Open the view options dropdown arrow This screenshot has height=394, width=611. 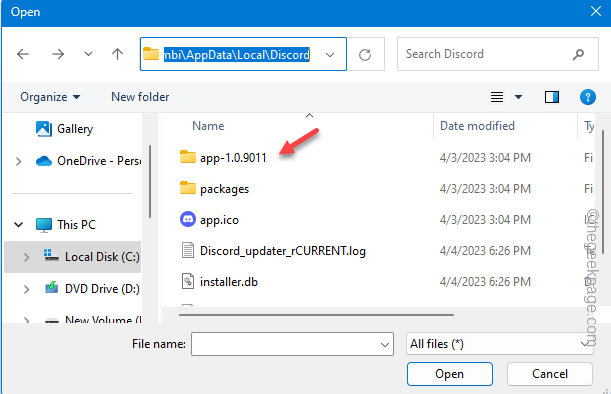click(x=518, y=97)
